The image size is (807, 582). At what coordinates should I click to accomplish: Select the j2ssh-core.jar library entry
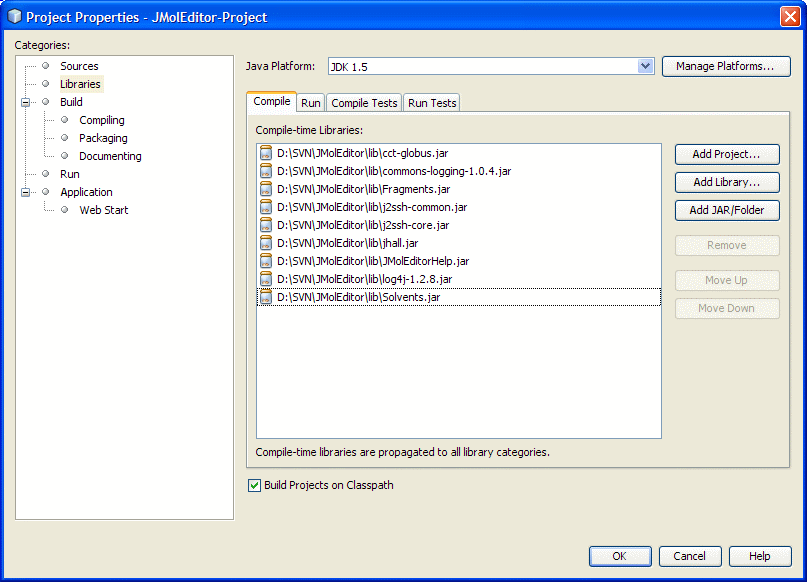(459, 225)
